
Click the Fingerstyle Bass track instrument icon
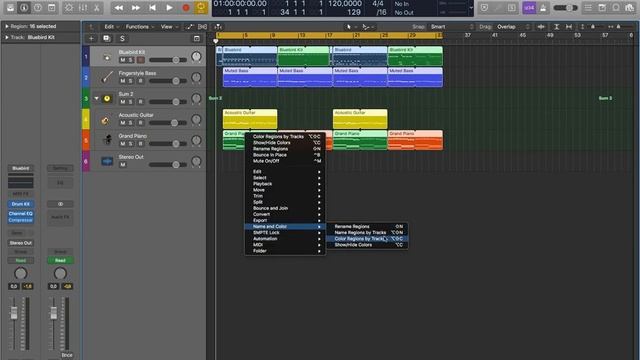coord(107,77)
